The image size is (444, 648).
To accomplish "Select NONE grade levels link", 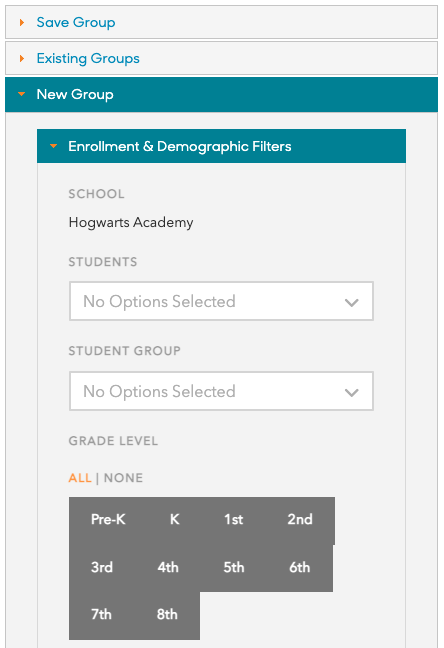I will [x=123, y=478].
